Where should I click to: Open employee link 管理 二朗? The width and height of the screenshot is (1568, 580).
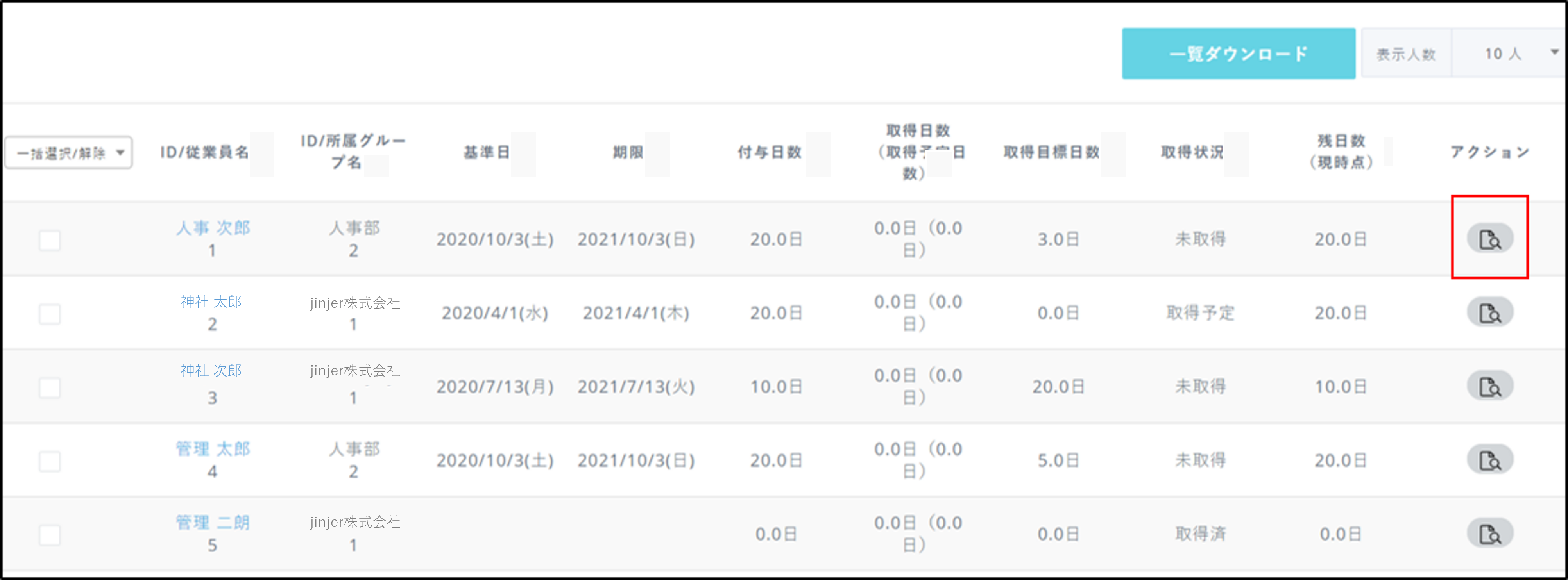(x=213, y=522)
